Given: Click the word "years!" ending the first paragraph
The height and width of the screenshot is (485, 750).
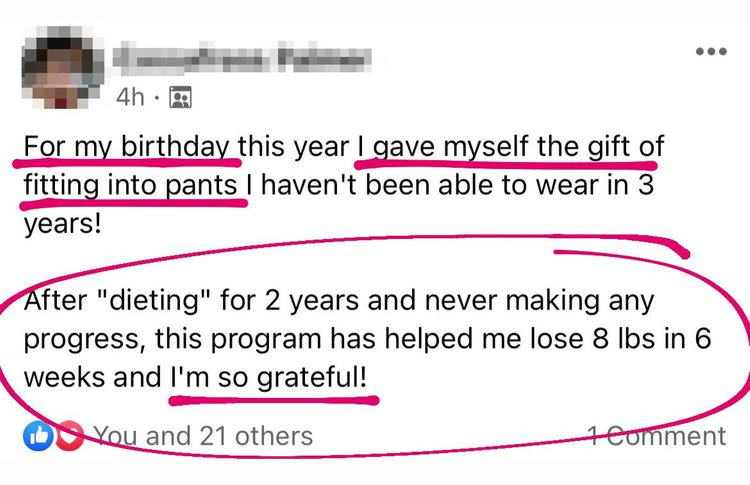Looking at the screenshot, I should [61, 222].
